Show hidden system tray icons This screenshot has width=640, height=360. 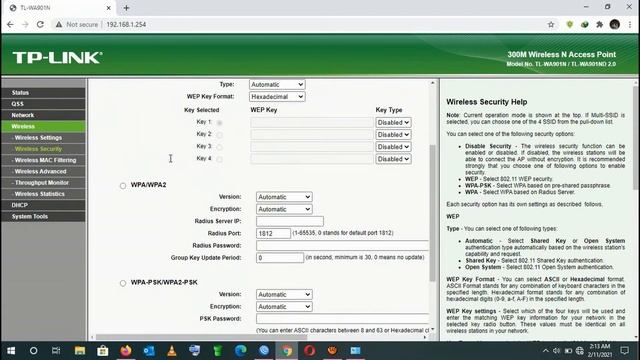tap(546, 351)
